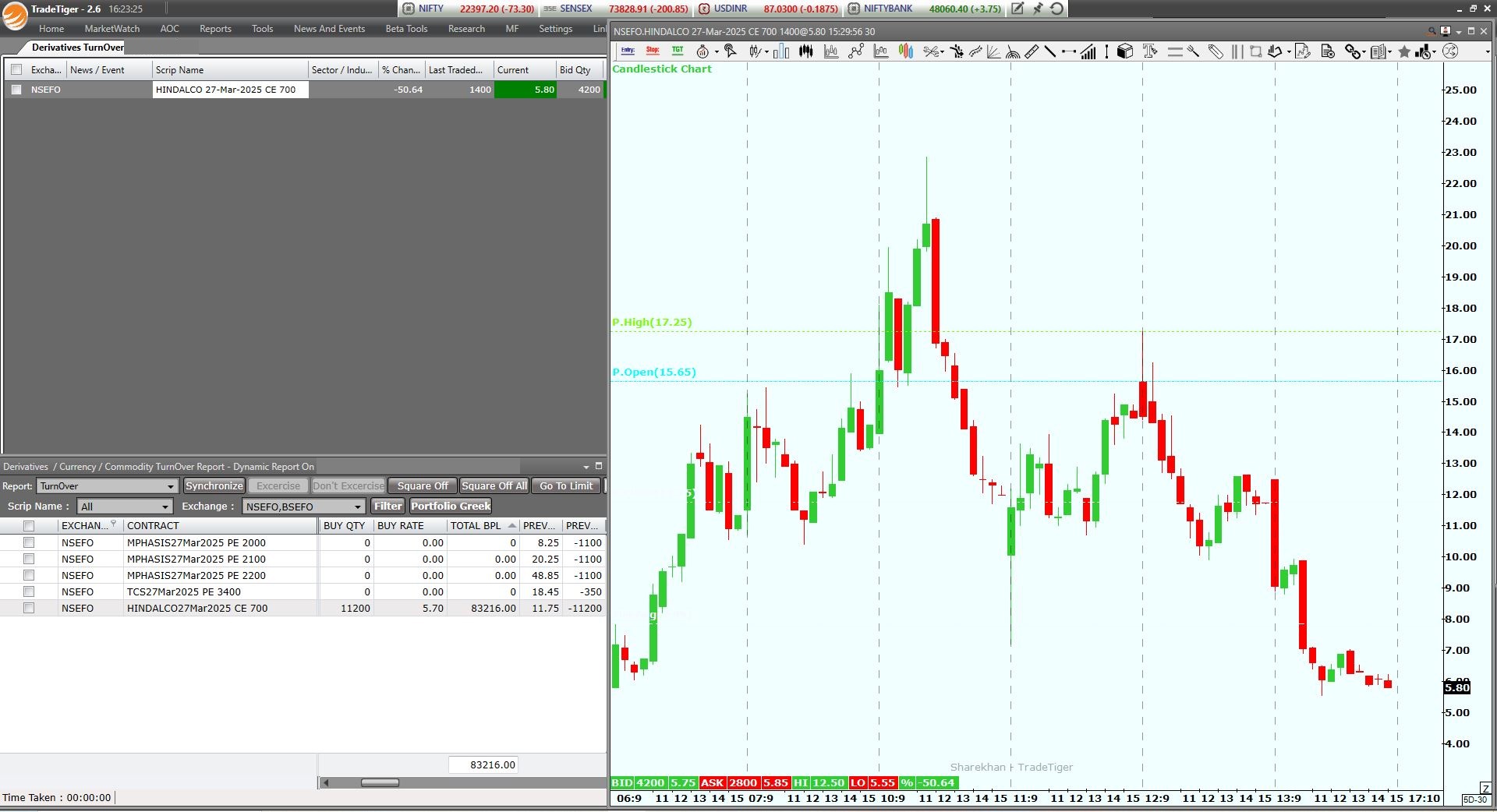Expand the hand tool dropdown arrow
Image resolution: width=1497 pixels, height=812 pixels.
[1289, 52]
